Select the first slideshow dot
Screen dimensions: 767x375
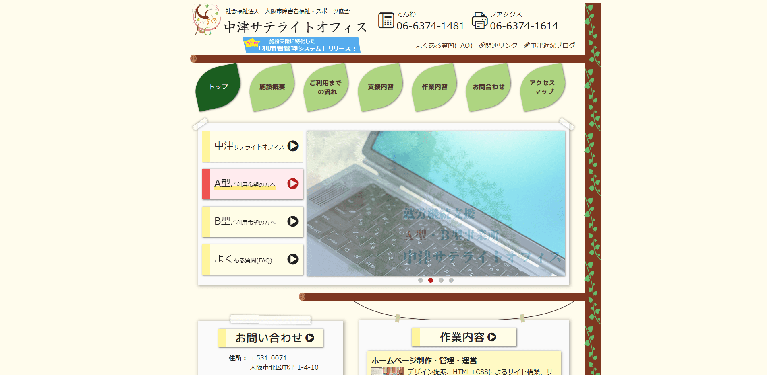(x=421, y=281)
